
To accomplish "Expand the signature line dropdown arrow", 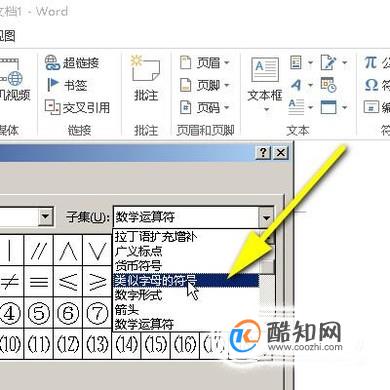I will [345, 63].
